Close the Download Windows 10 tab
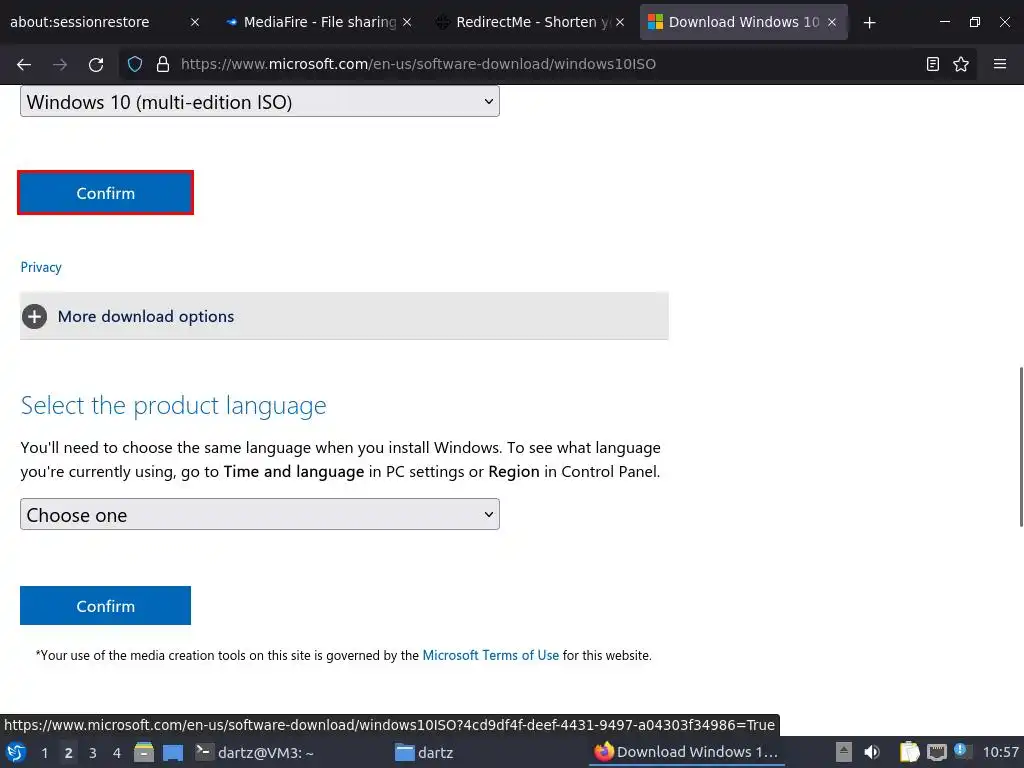The height and width of the screenshot is (768, 1024). pyautogui.click(x=832, y=22)
